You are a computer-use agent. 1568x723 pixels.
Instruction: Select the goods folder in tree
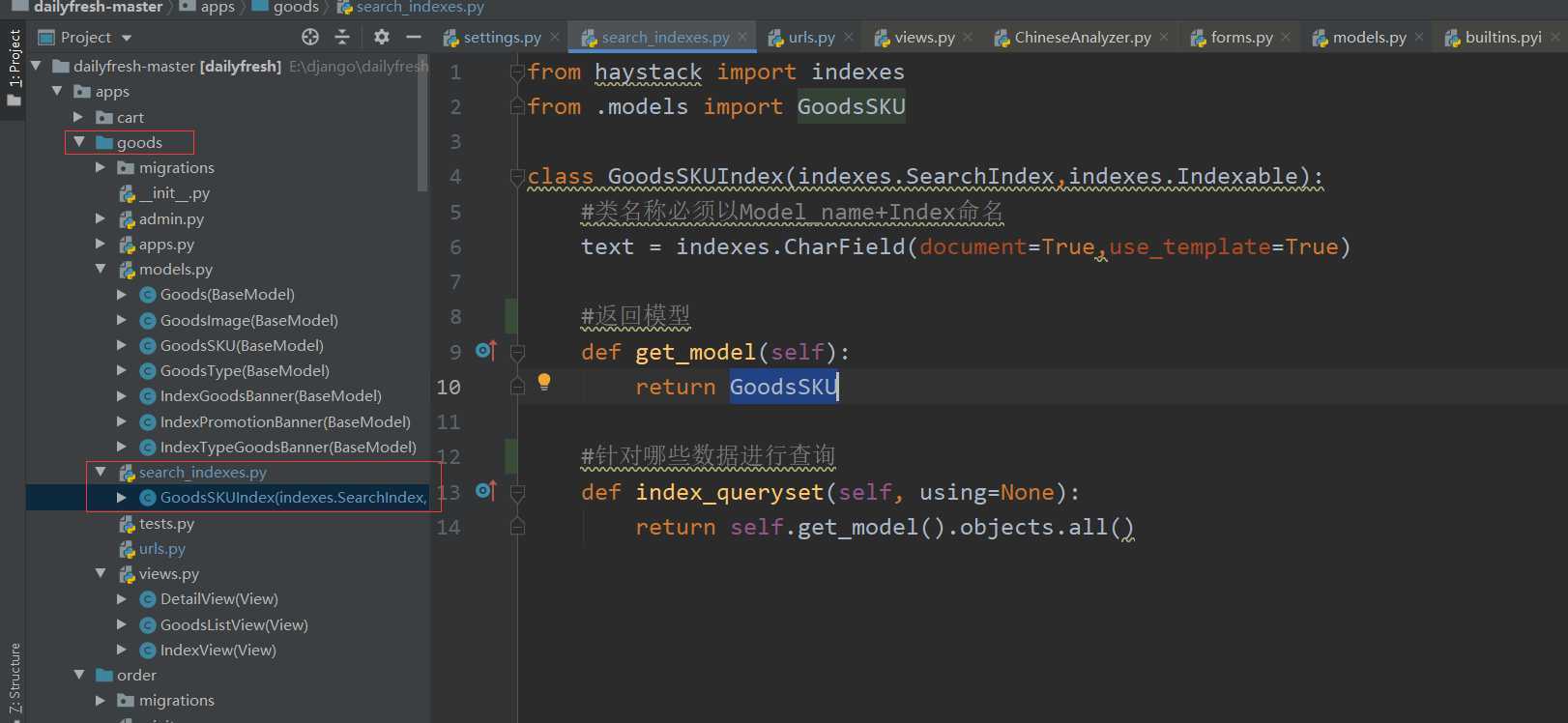139,143
